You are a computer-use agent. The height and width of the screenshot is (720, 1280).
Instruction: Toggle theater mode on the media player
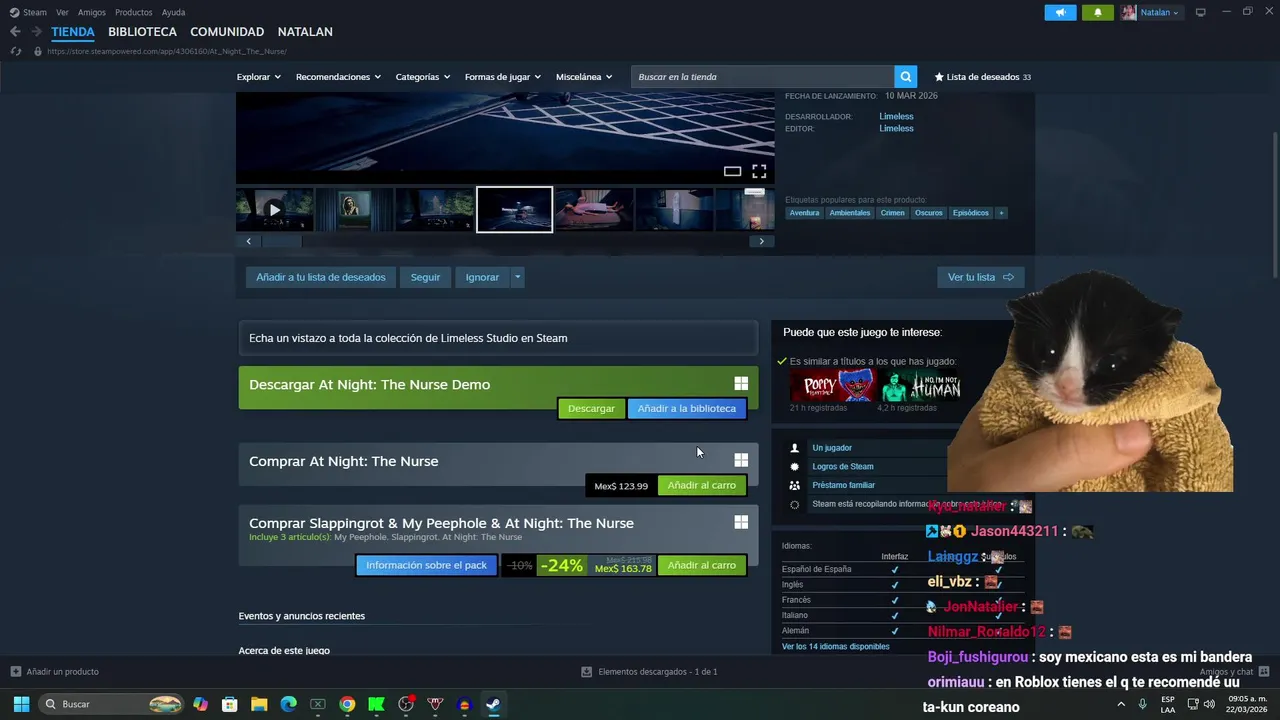point(732,171)
